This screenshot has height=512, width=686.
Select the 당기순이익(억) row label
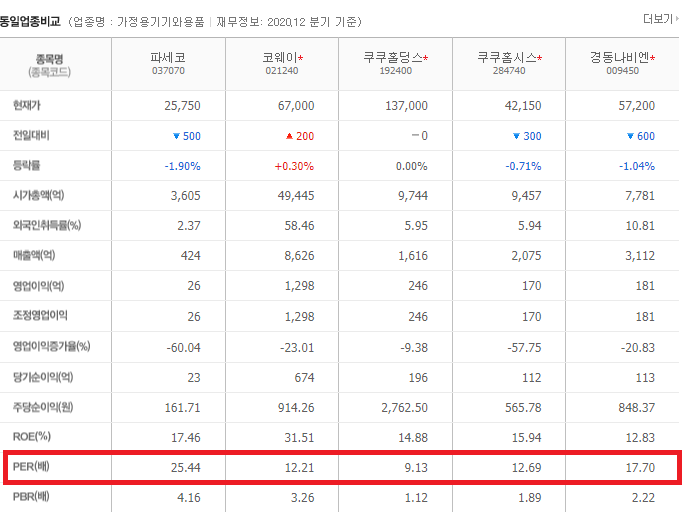pyautogui.click(x=43, y=377)
